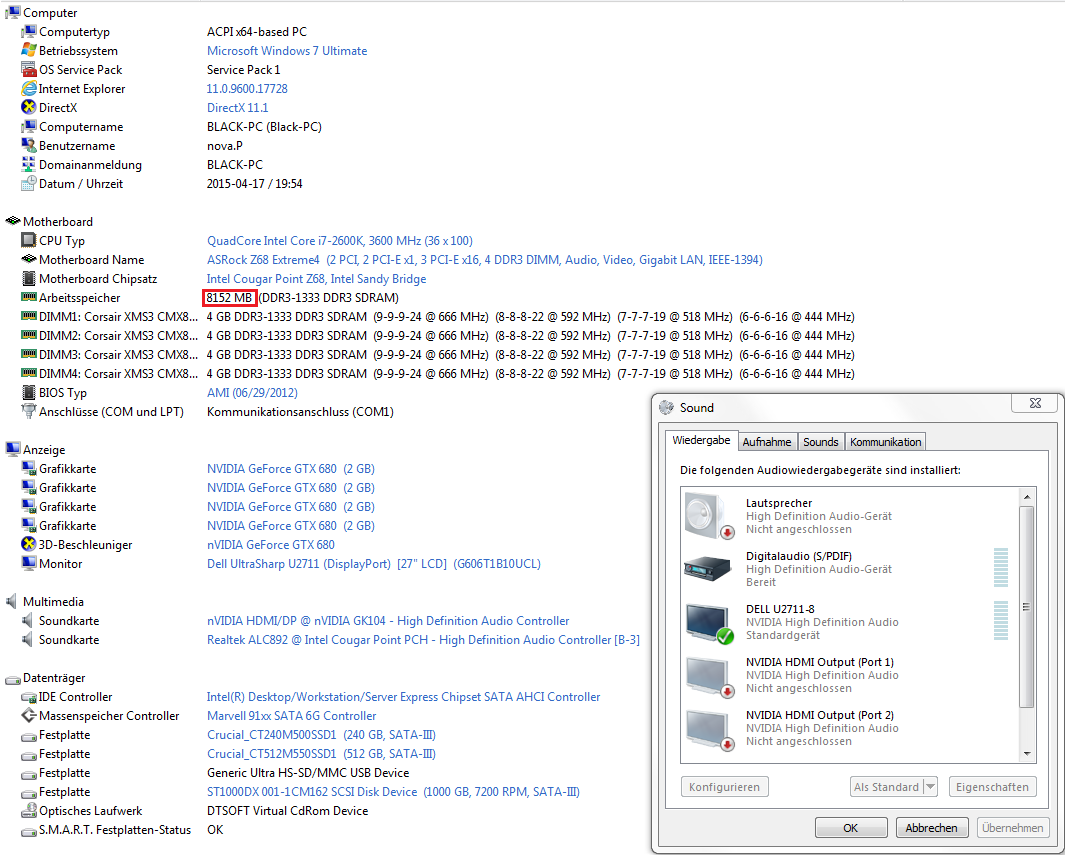Click the CPU Typ chip icon
The image size is (1065, 855).
[x=29, y=240]
